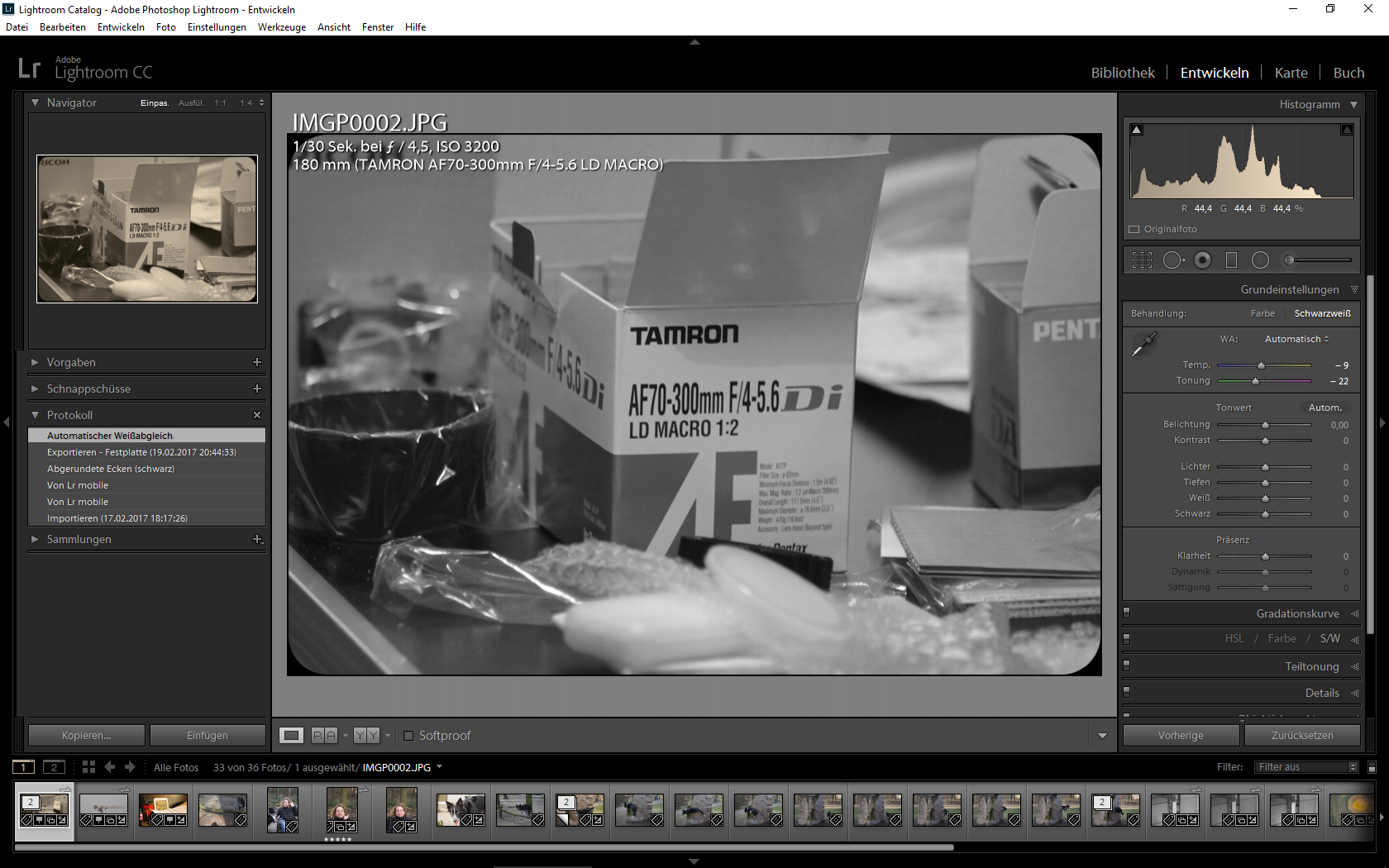Viewport: 1389px width, 868px height.
Task: Toggle shadow clipping indicator in histogram
Action: [x=1137, y=130]
